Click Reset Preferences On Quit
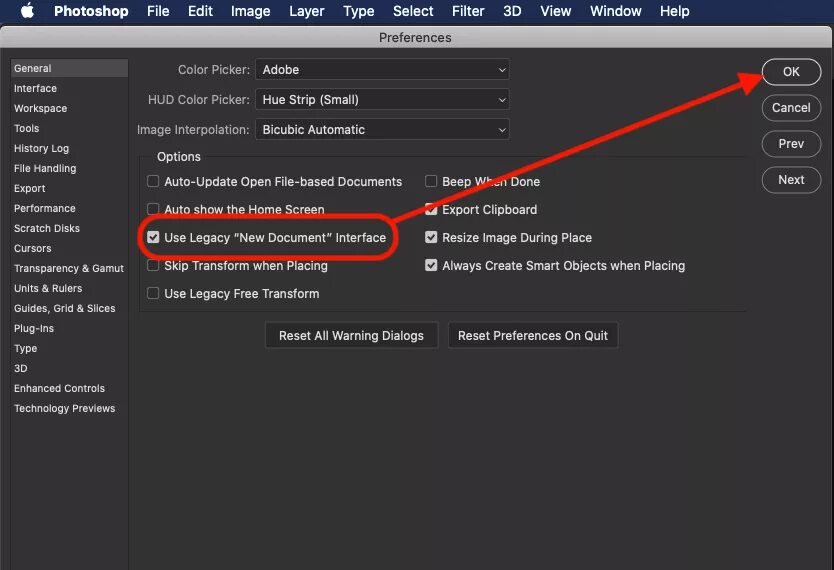 (x=532, y=336)
